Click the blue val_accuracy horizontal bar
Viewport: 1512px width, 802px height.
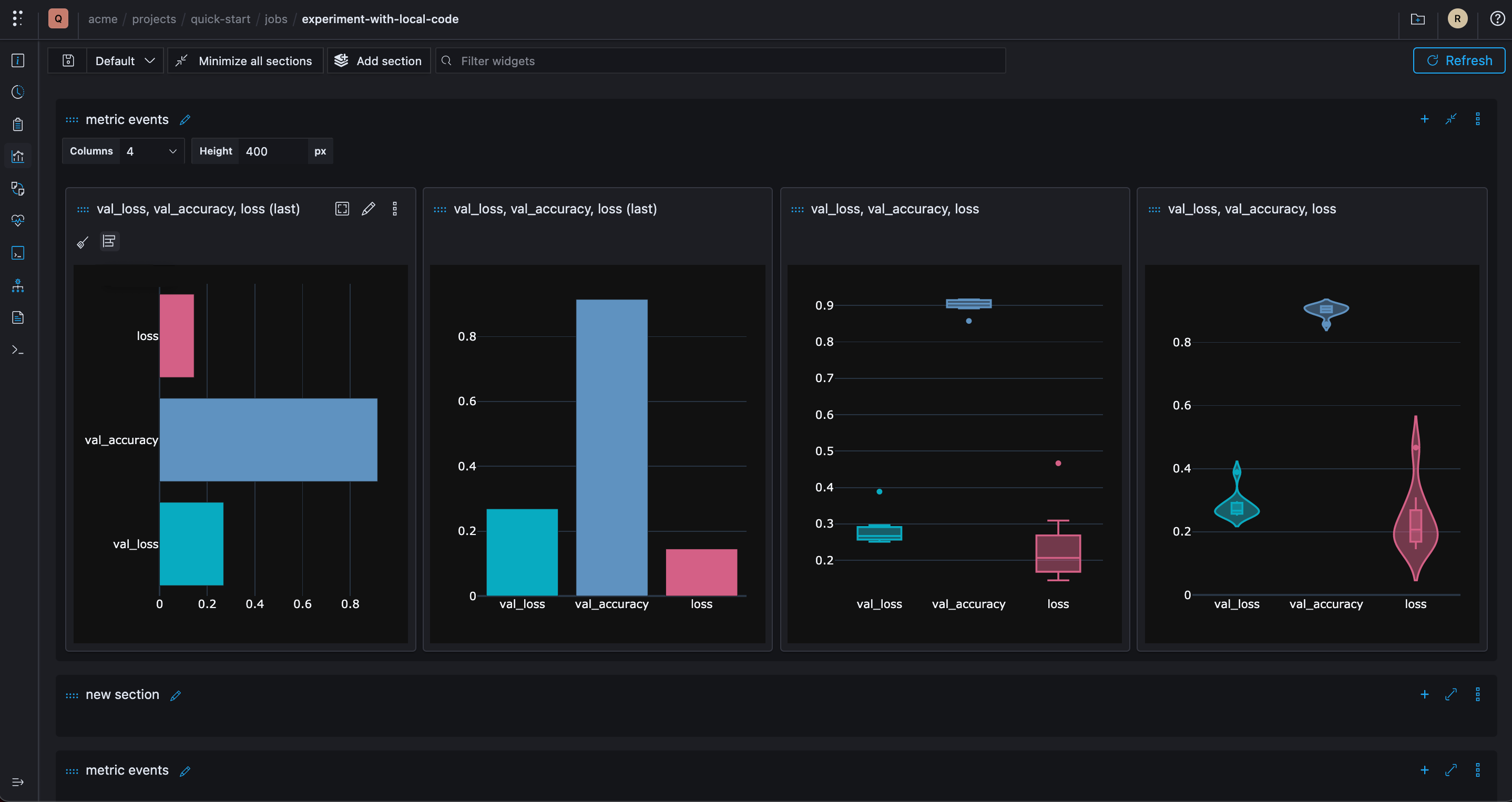point(268,439)
